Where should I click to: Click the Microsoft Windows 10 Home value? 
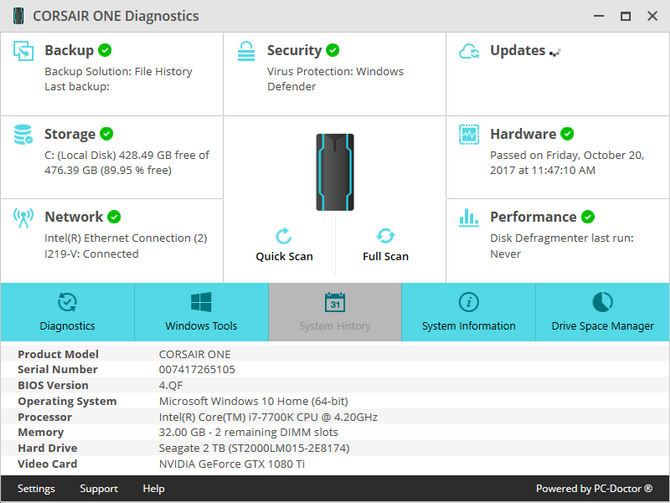point(253,401)
